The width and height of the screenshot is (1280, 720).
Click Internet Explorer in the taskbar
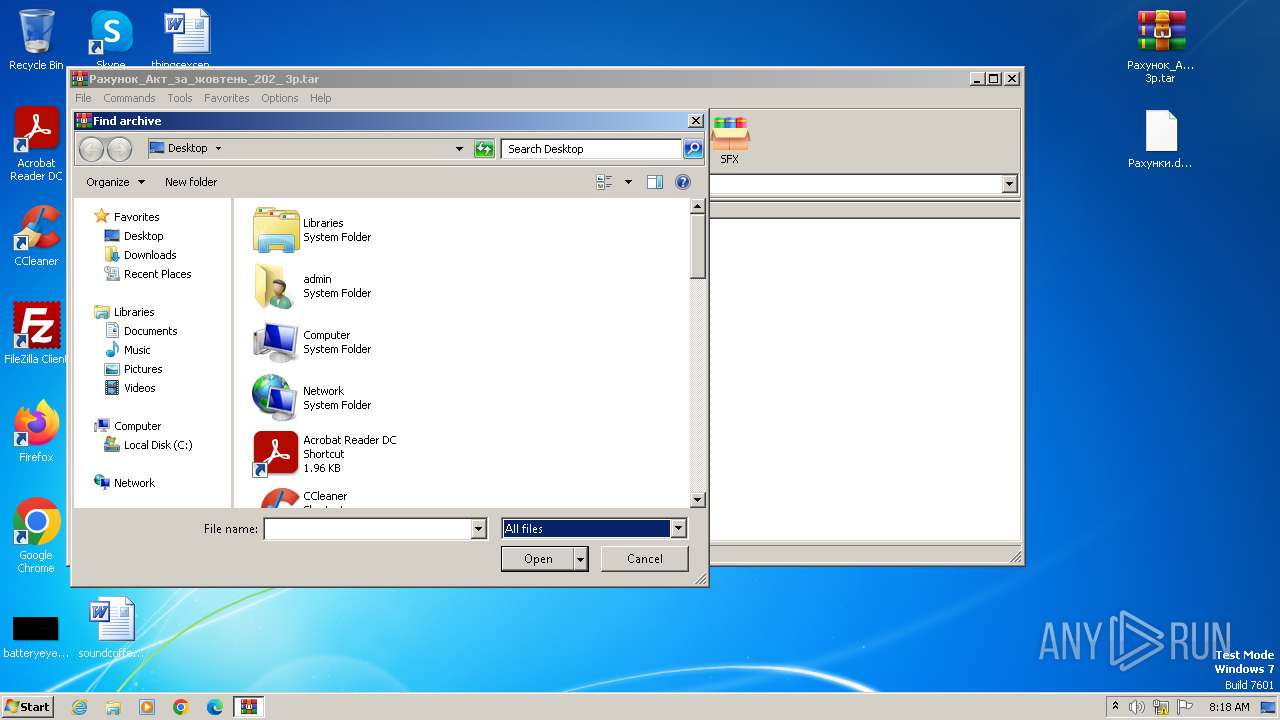click(x=80, y=707)
